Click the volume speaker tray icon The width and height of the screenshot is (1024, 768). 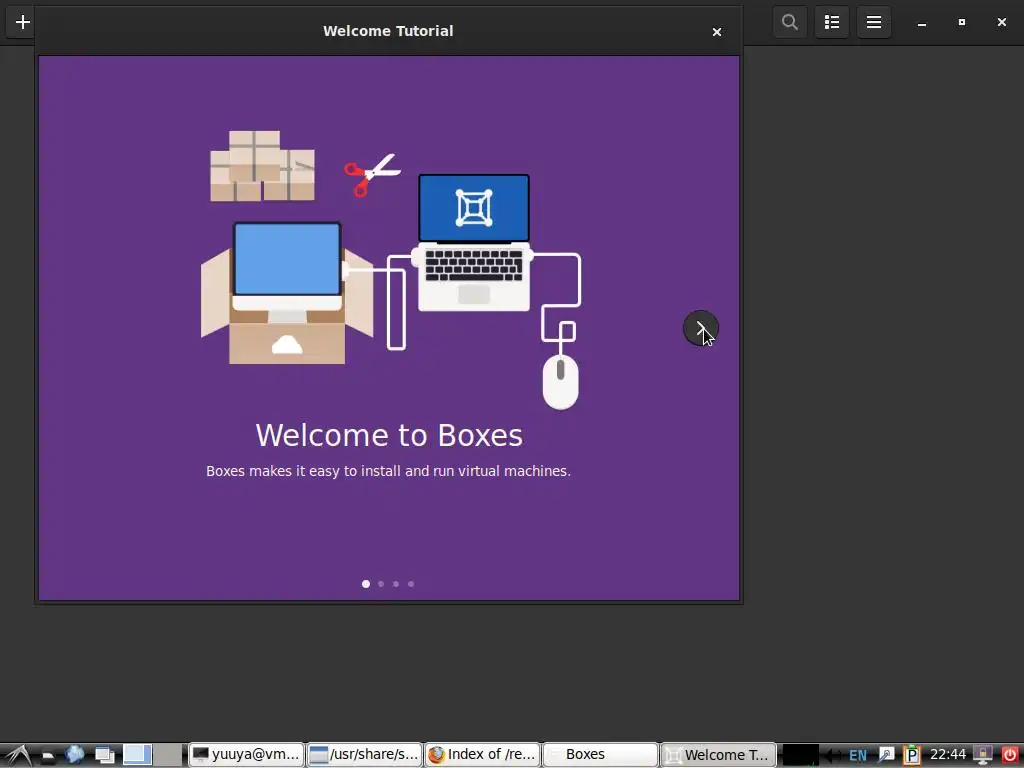833,756
